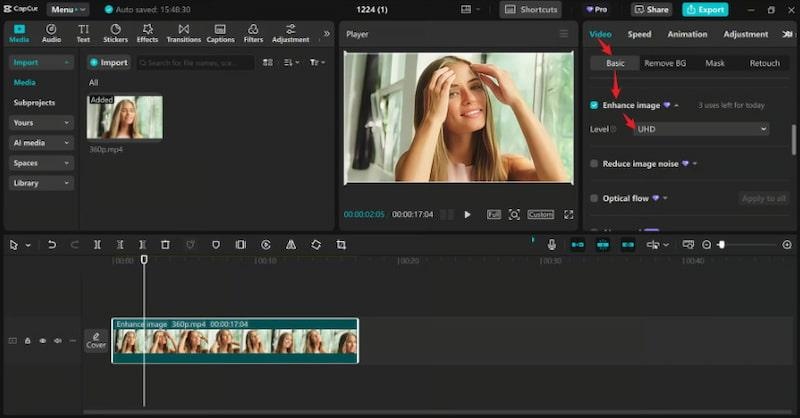Switch to the Animation tab

tap(687, 34)
